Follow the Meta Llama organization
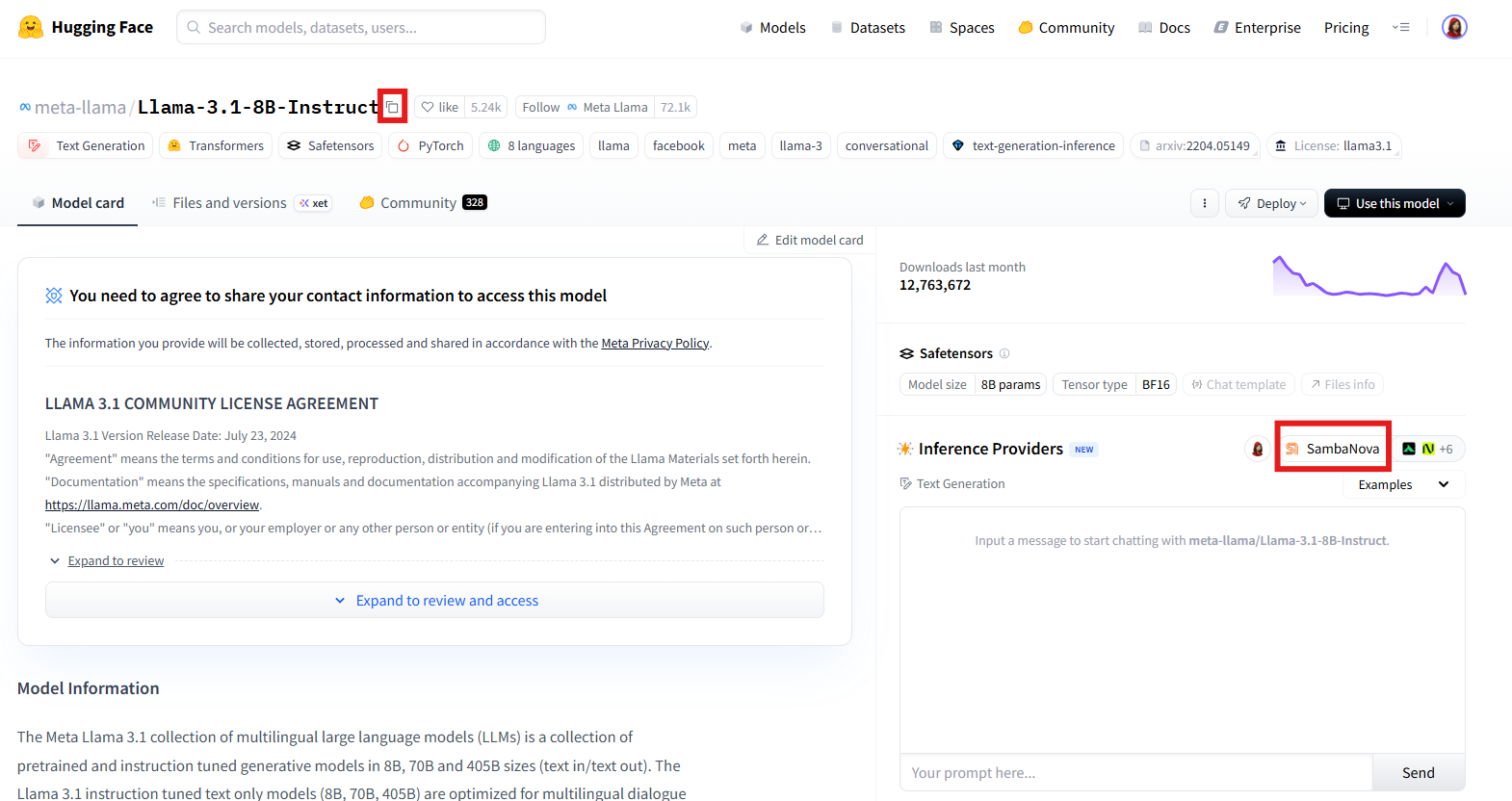The height and width of the screenshot is (801, 1512). click(x=540, y=107)
